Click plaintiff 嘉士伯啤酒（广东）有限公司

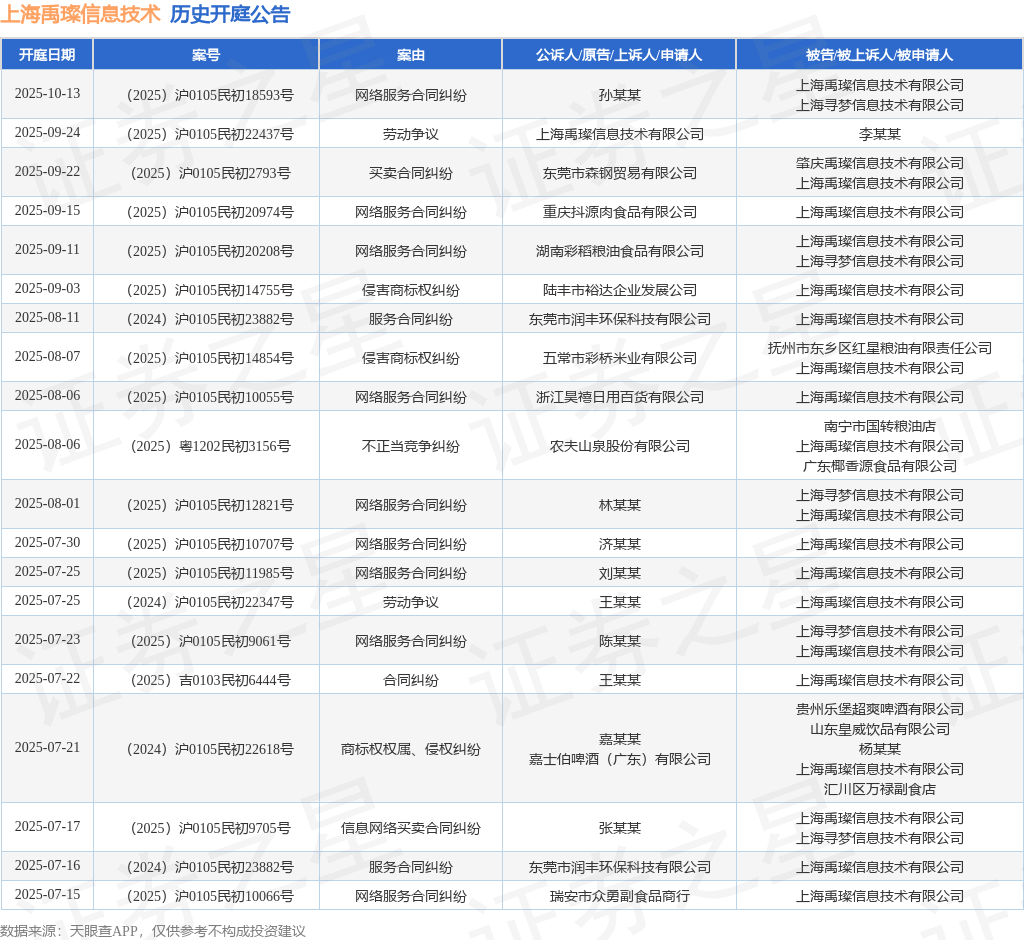[x=619, y=759]
